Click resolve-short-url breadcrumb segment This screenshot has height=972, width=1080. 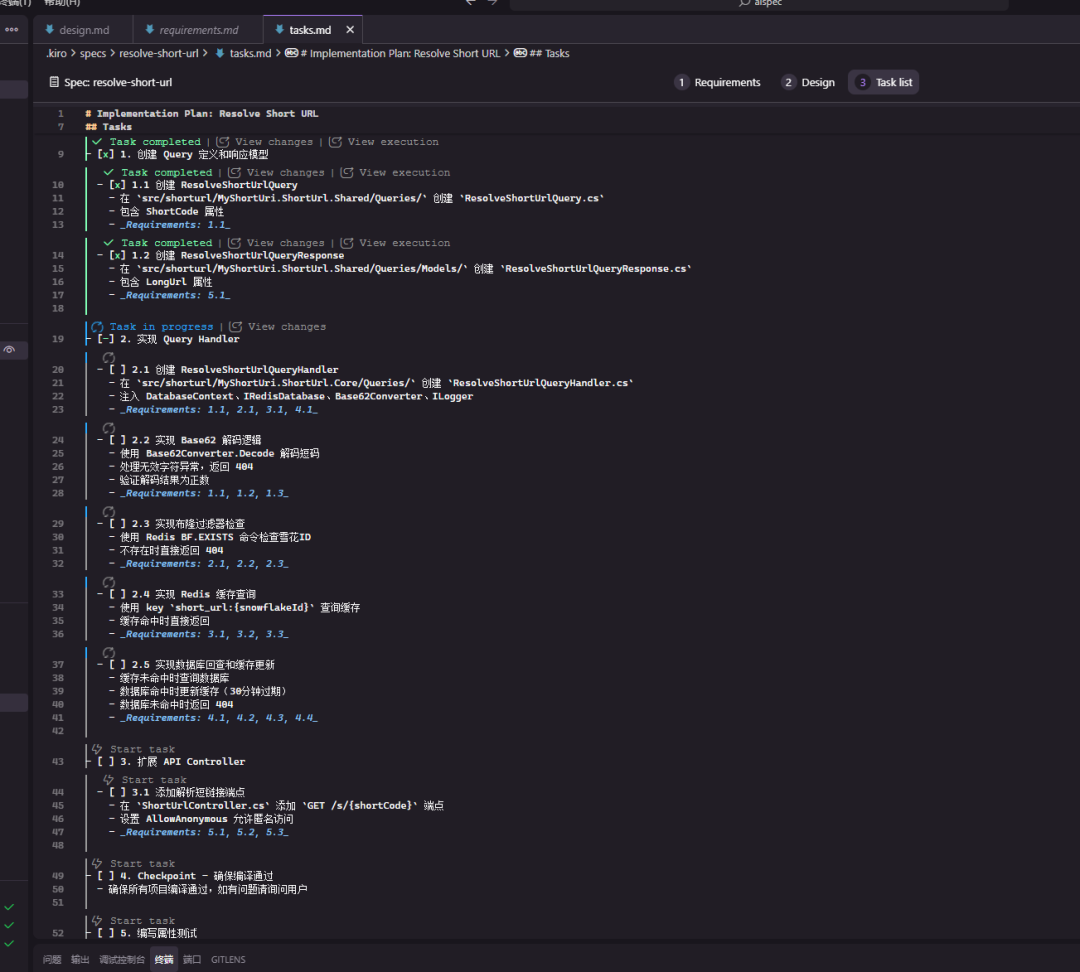pos(158,53)
